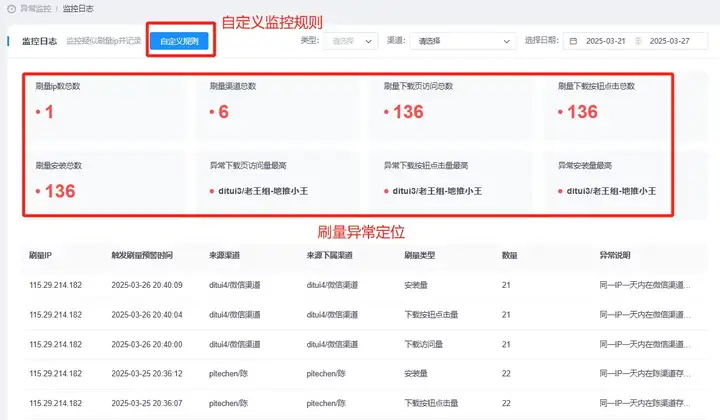Click 监控日志 in the breadcrumb

78,9
